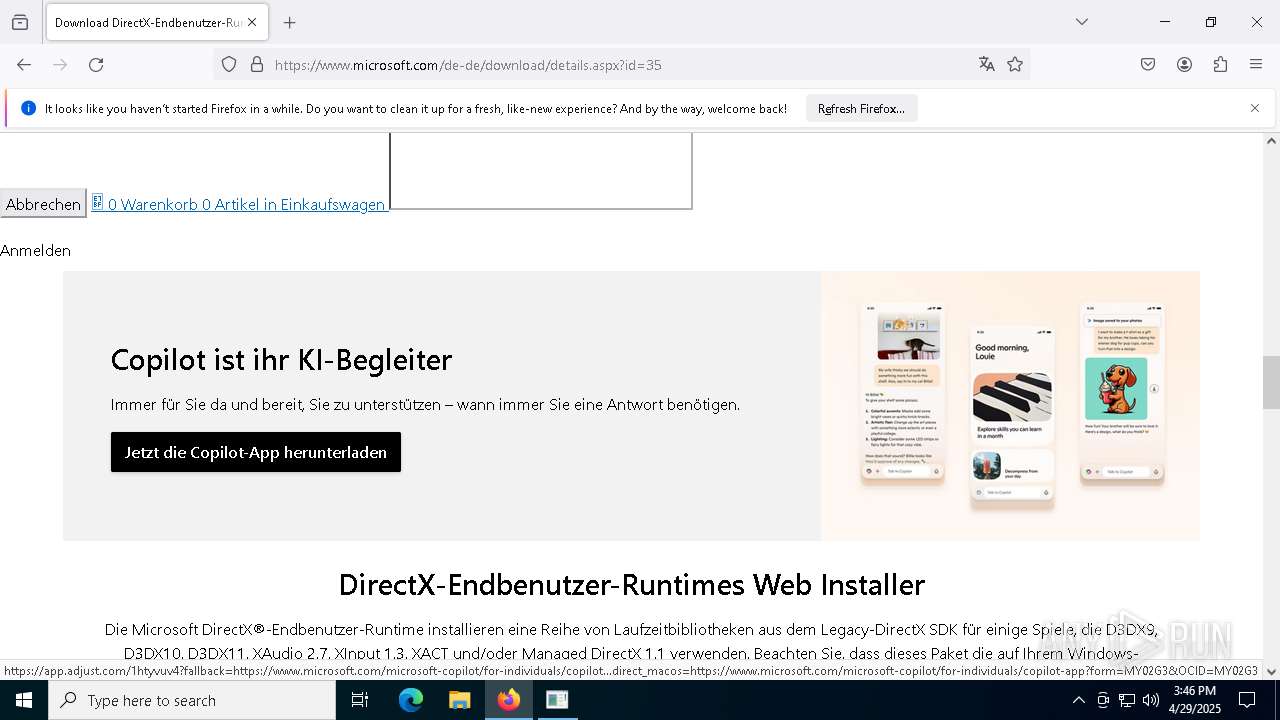Open the notification center icon
The image size is (1280, 720).
tap(1247, 700)
